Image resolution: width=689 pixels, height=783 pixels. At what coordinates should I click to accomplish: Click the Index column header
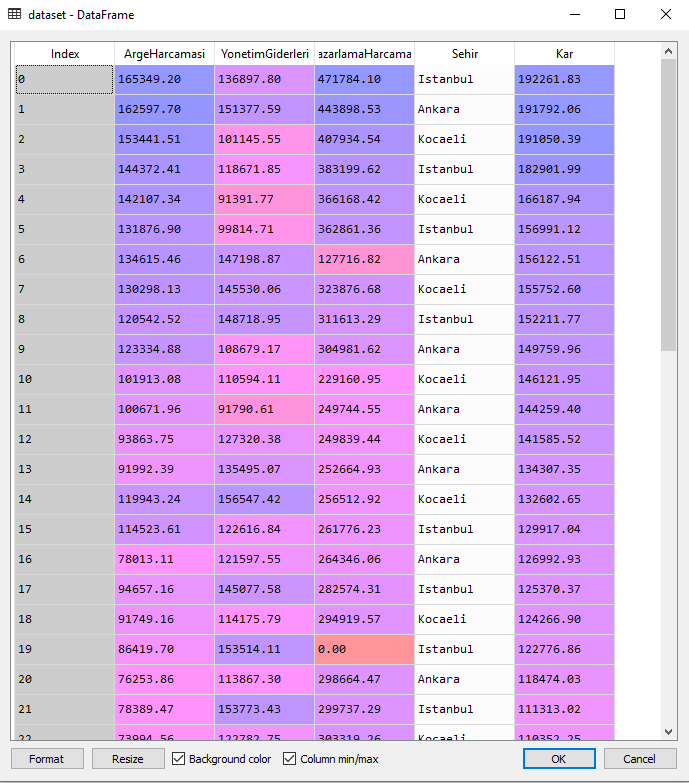65,54
